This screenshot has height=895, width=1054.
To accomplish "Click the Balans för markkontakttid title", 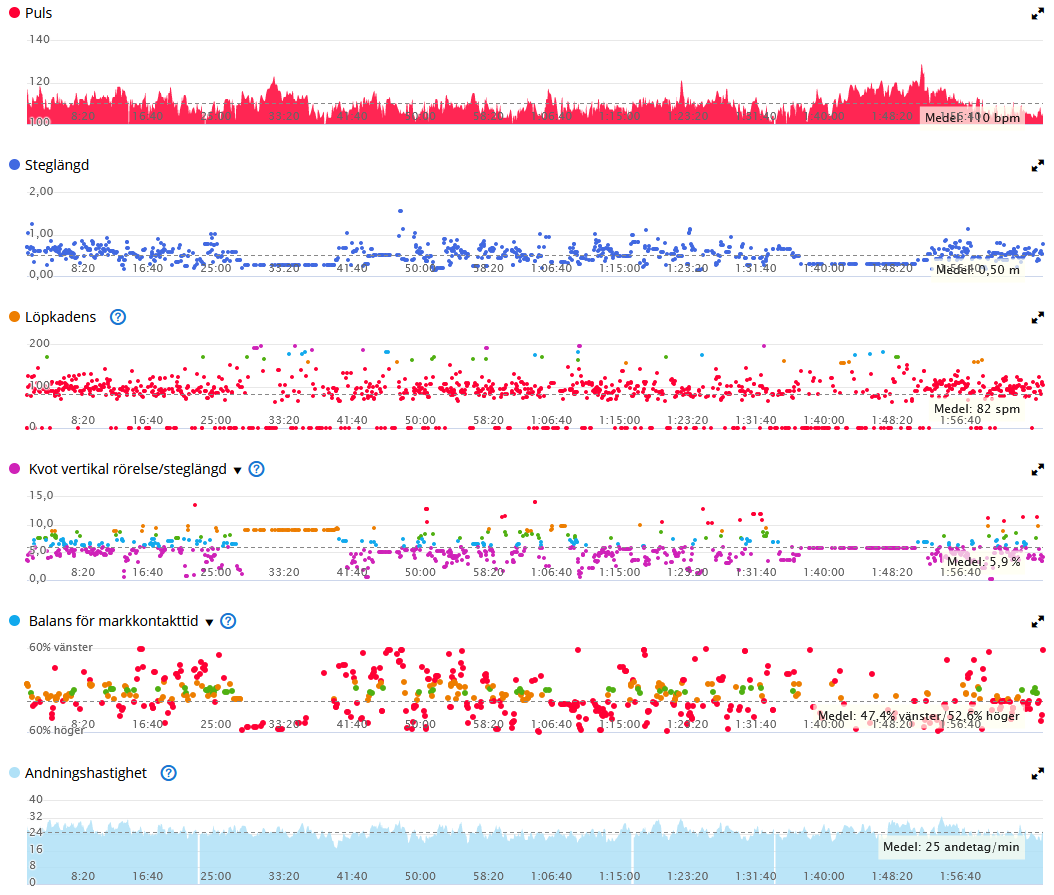I will click(x=114, y=621).
